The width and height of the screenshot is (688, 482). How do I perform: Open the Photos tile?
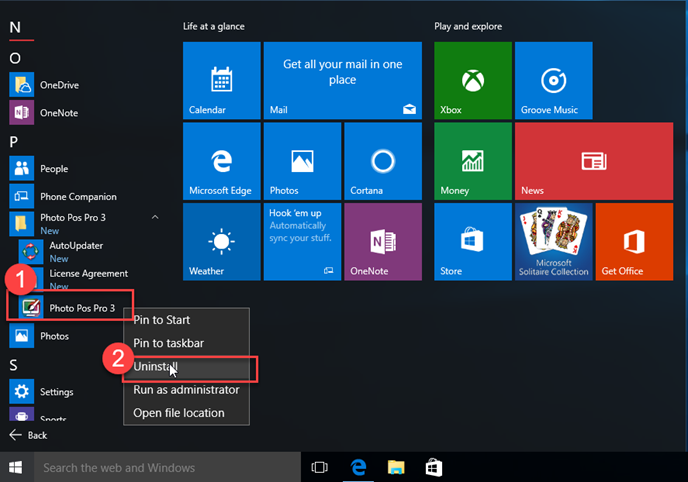[x=302, y=161]
